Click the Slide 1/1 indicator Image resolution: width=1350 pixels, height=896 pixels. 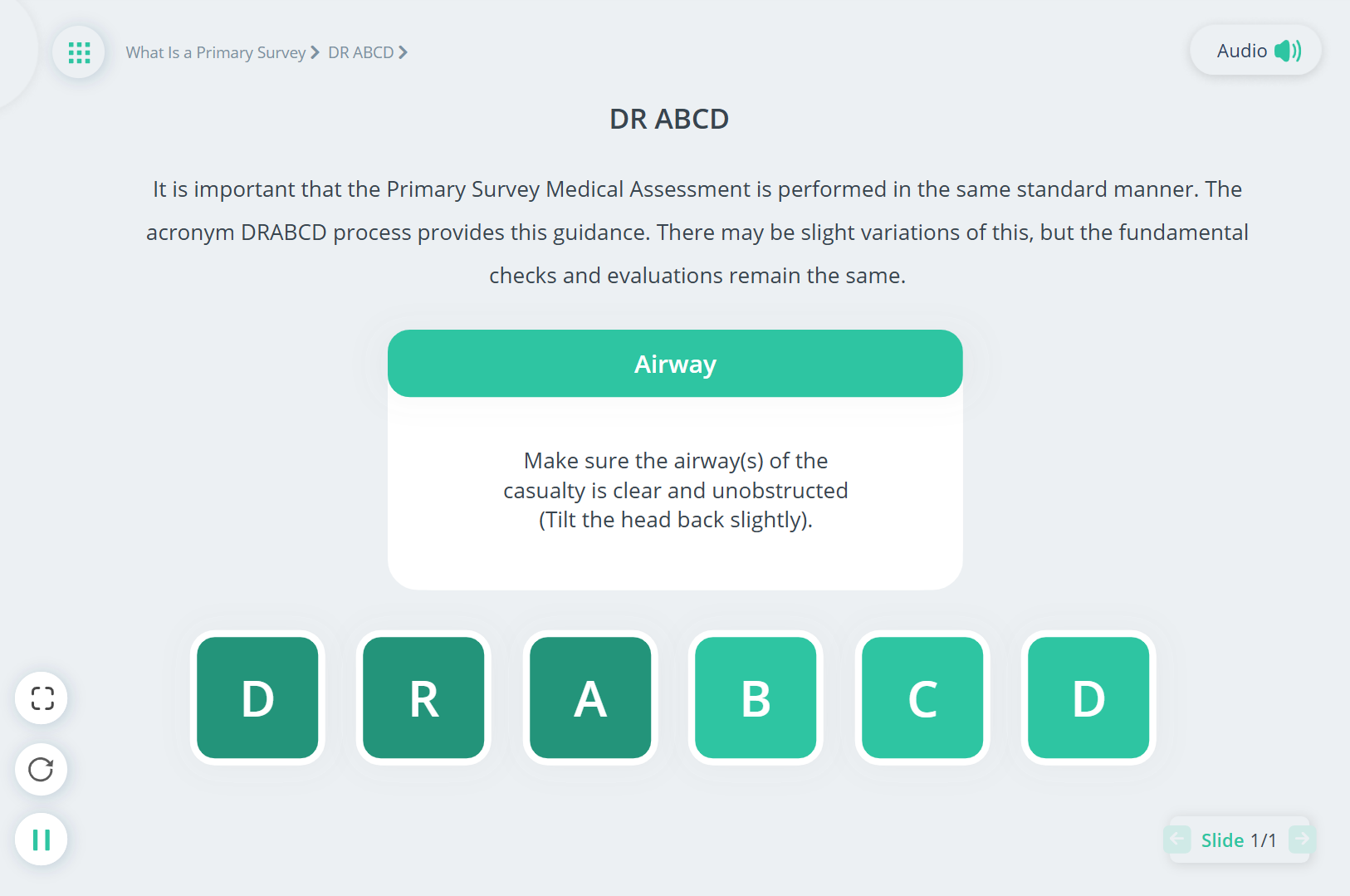tap(1238, 840)
